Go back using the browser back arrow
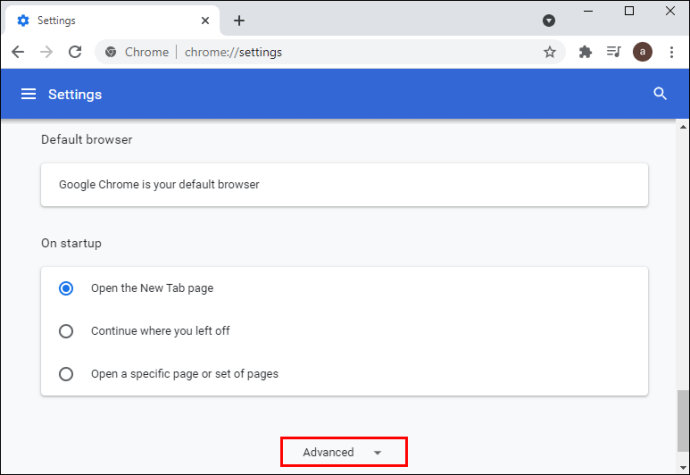690x475 pixels. click(x=18, y=52)
